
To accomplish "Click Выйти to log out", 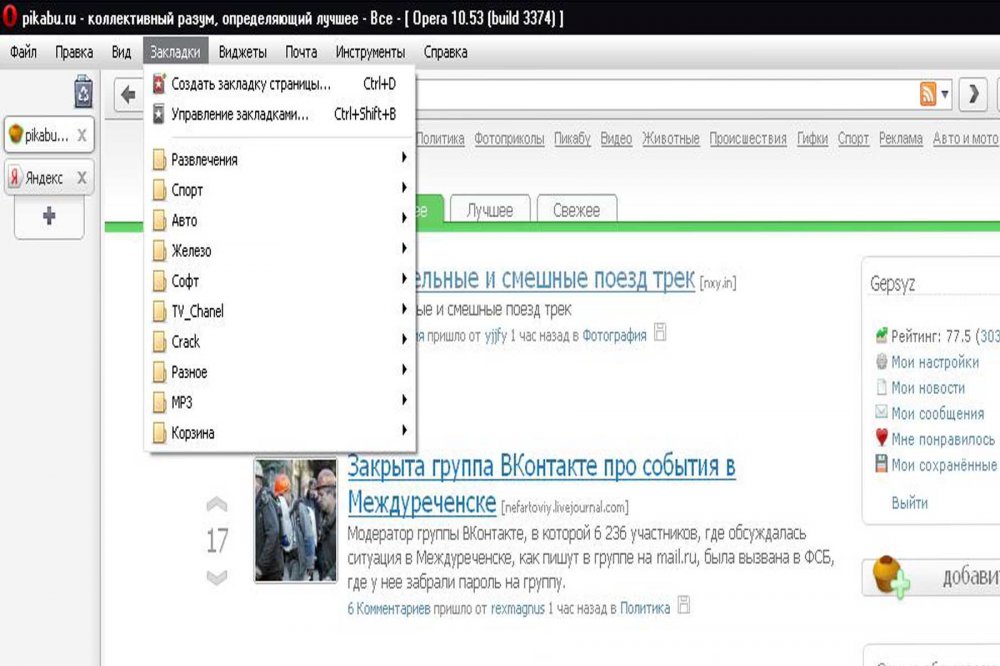I will 909,503.
